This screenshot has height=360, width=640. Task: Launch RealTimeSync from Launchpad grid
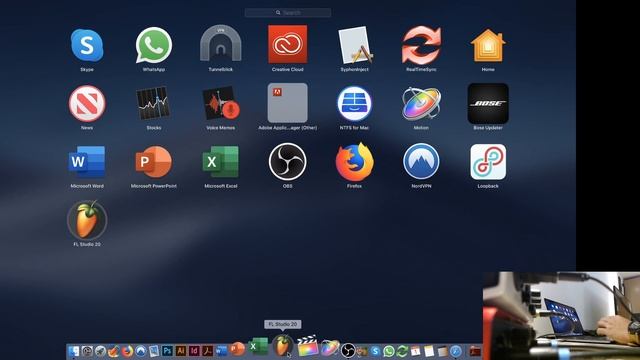421,45
